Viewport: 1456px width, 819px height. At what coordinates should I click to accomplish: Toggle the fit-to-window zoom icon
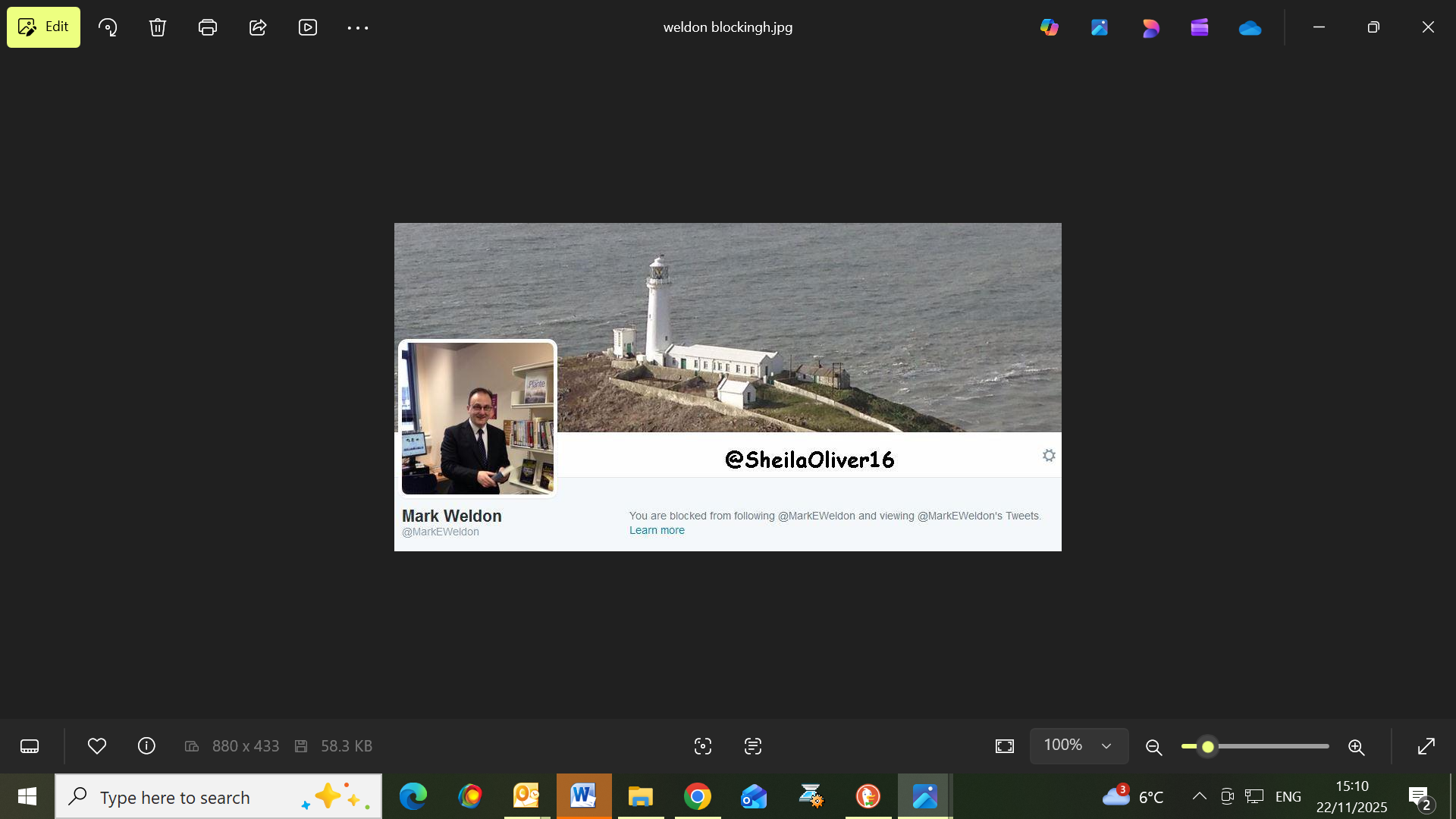[x=1005, y=746]
